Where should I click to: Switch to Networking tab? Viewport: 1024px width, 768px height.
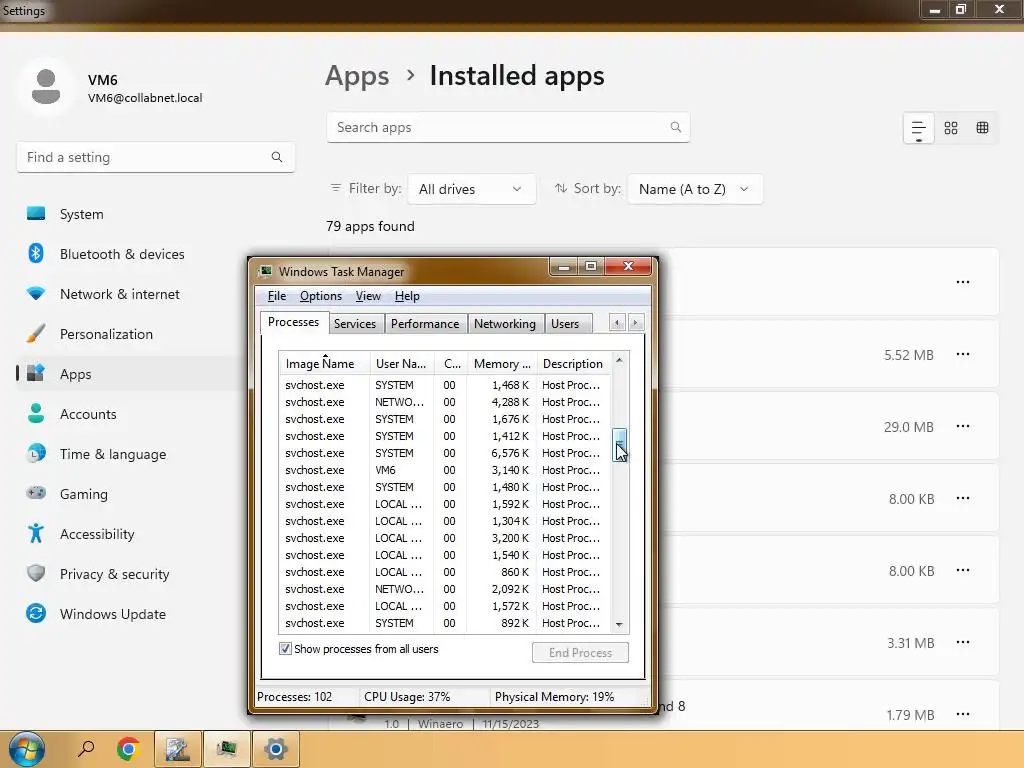coord(505,324)
